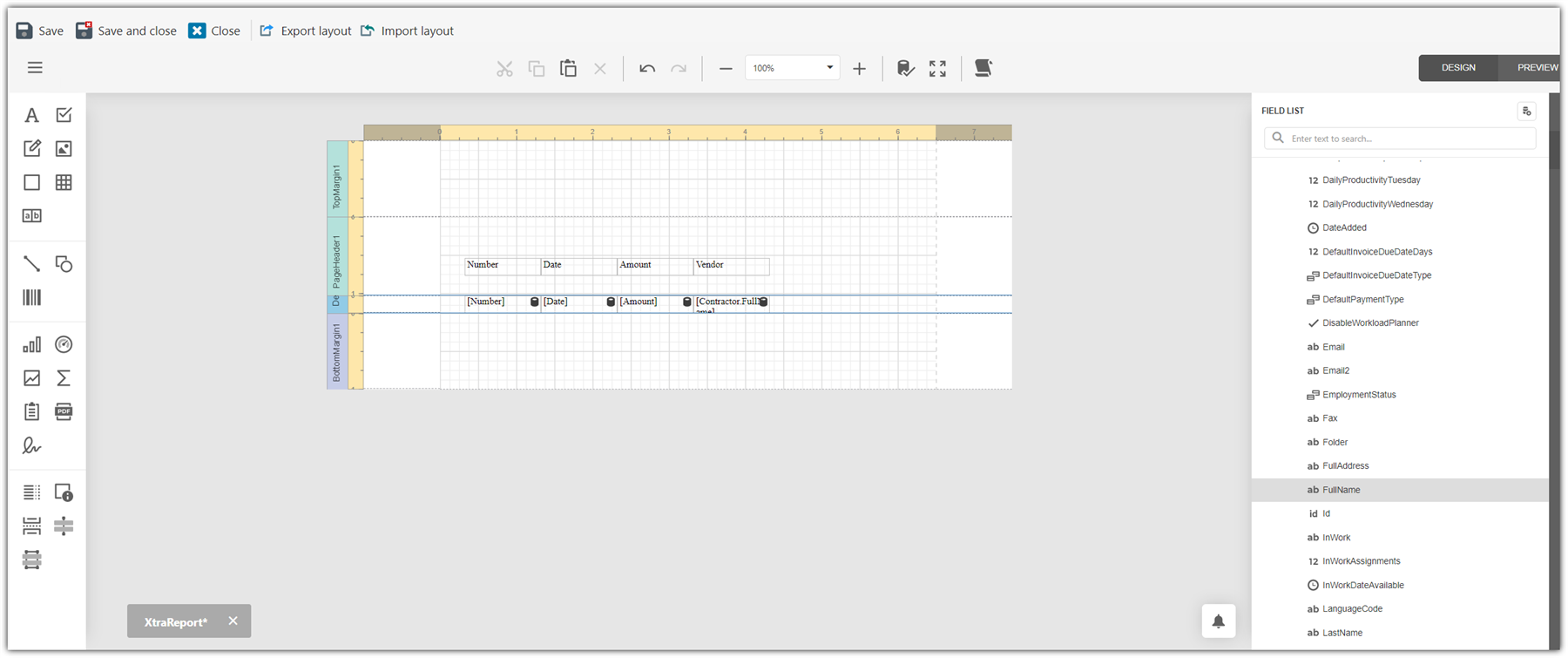Screen dimensions: 1568x658
Task: Select the PDF Content tool
Action: [64, 411]
